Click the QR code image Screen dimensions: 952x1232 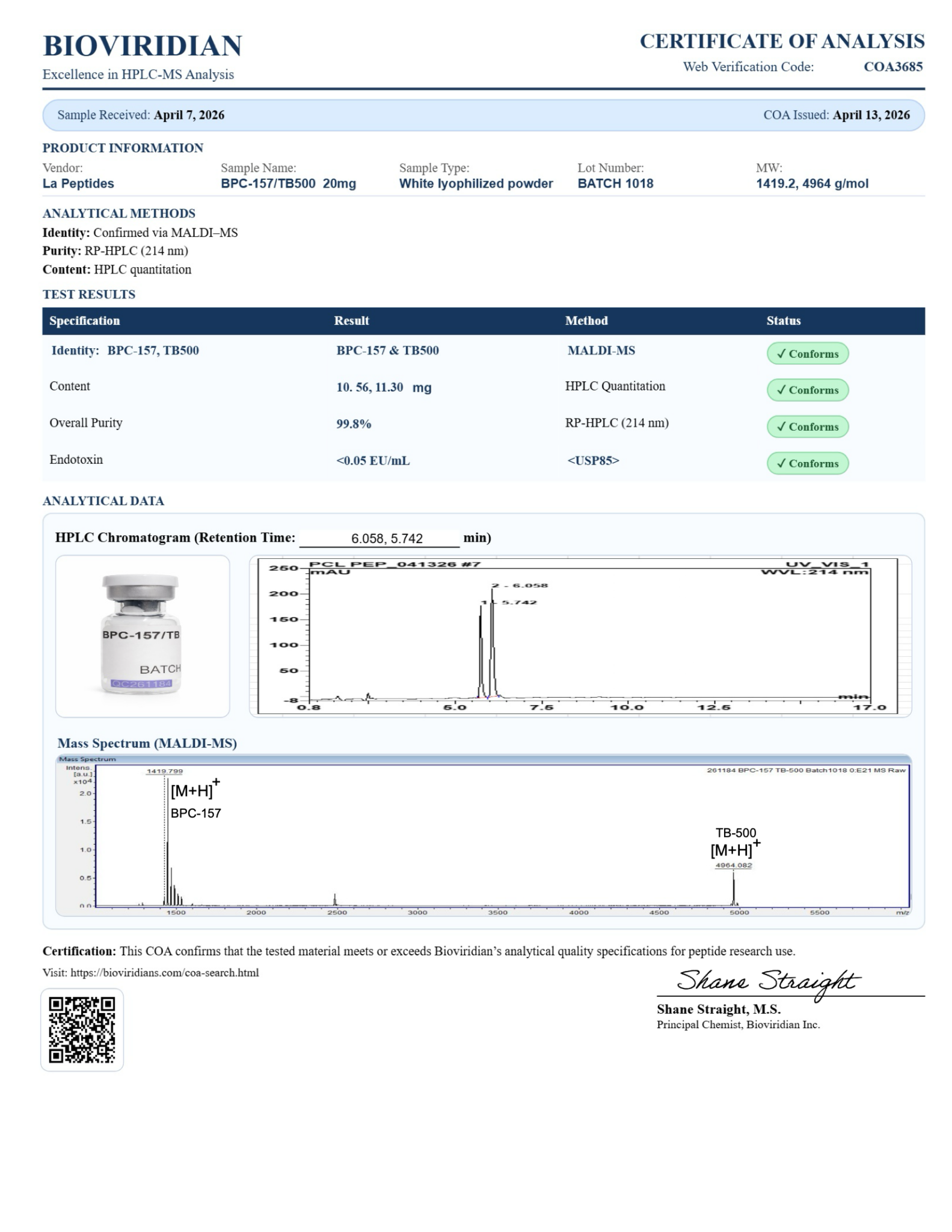coord(82,1030)
